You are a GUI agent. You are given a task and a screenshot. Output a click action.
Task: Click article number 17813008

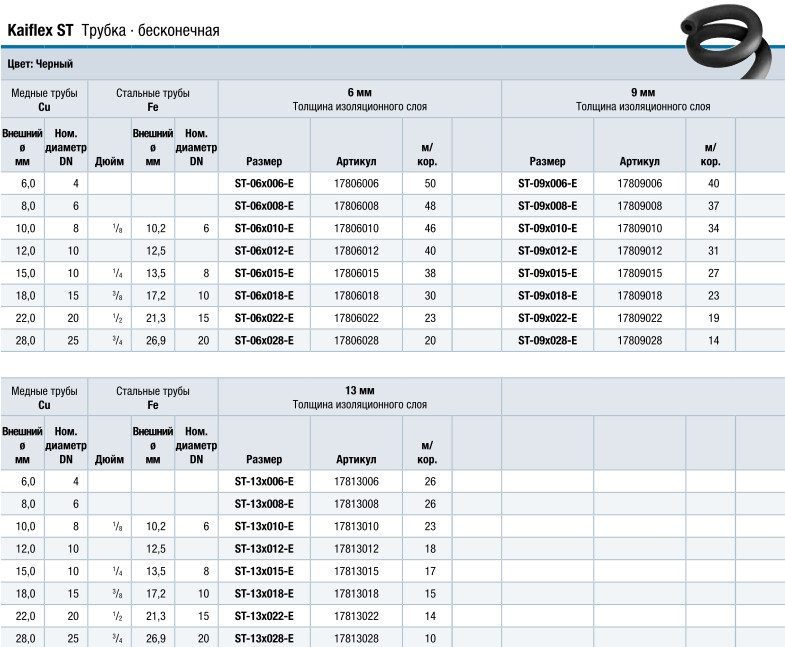tap(356, 504)
